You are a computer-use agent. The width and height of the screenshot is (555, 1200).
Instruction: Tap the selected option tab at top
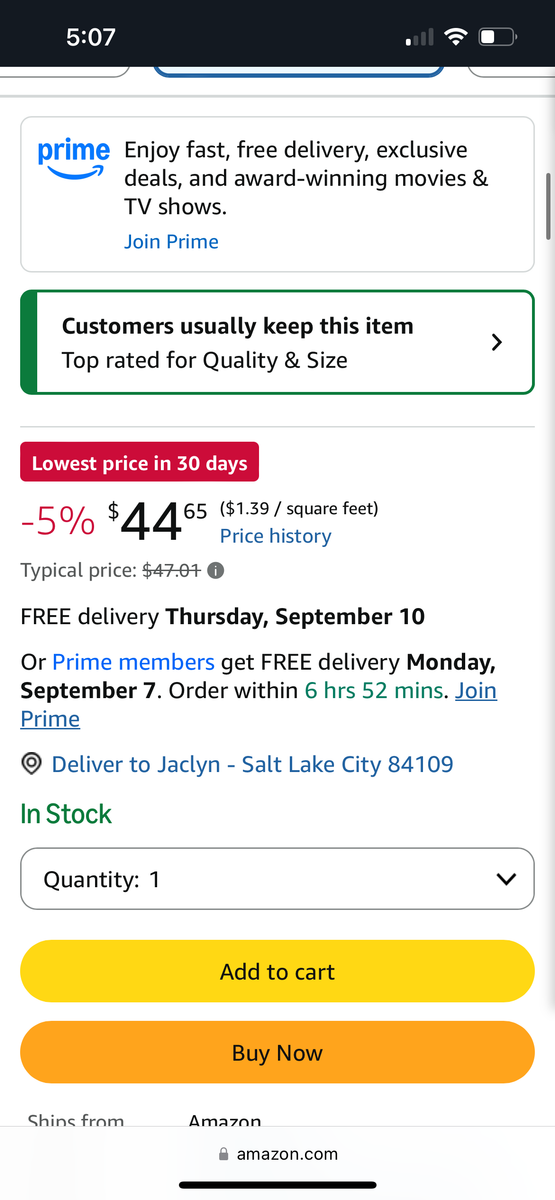point(298,71)
